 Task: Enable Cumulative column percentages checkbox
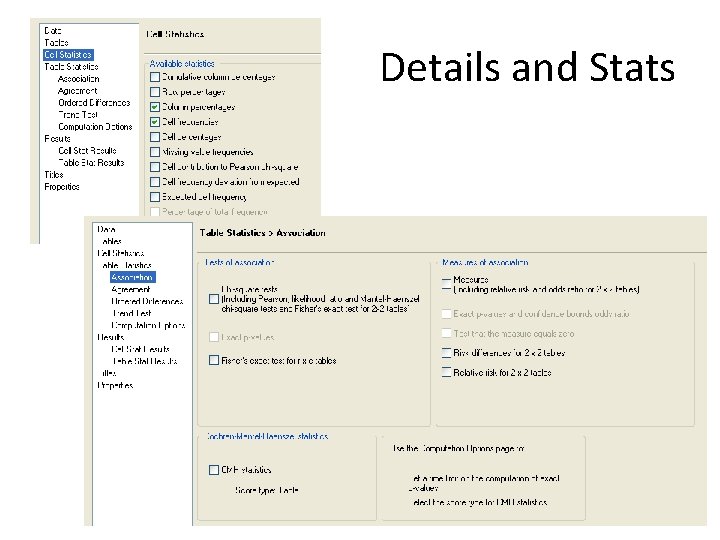click(x=155, y=77)
